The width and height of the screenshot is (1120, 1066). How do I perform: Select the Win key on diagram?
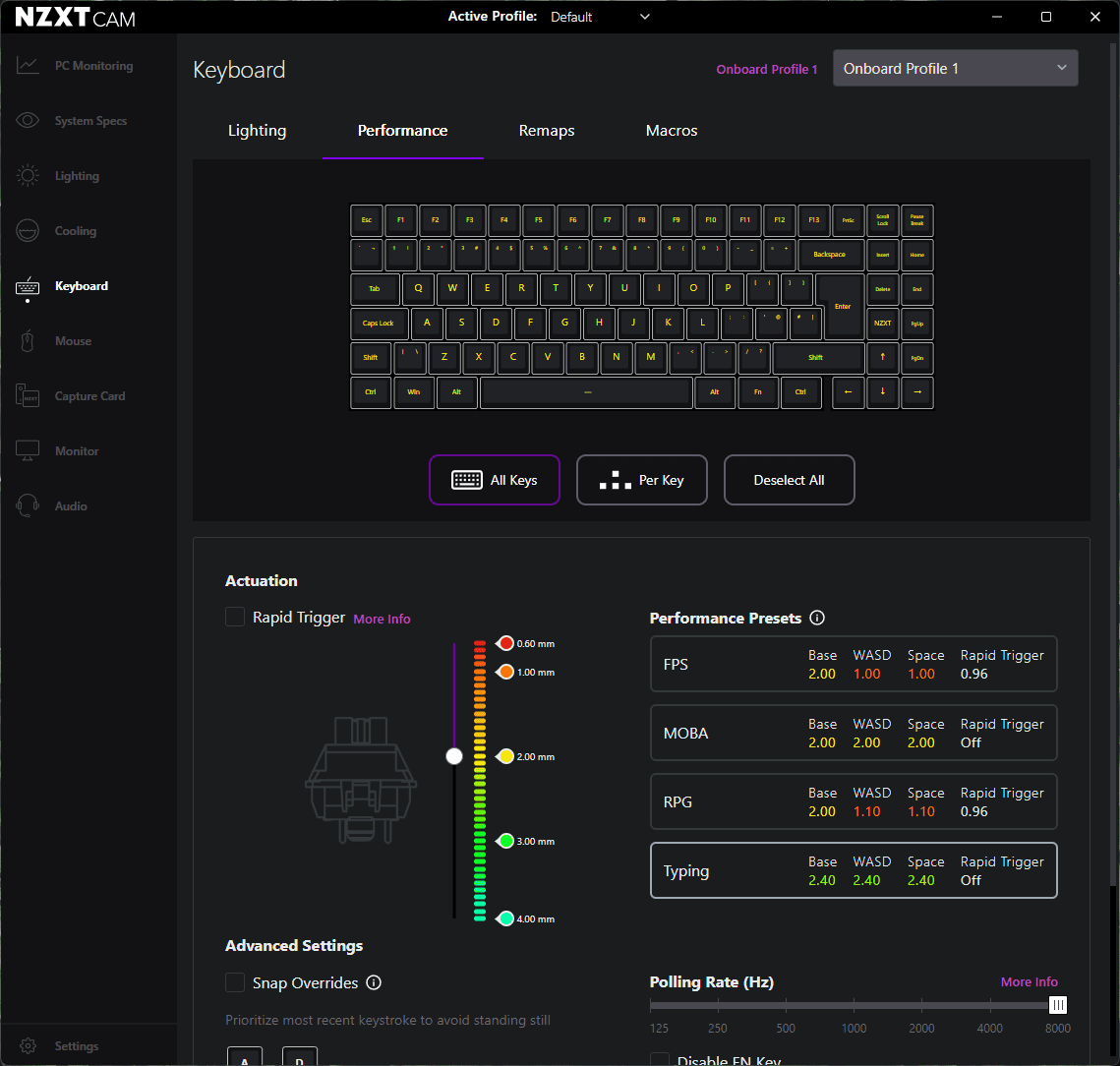(x=414, y=392)
